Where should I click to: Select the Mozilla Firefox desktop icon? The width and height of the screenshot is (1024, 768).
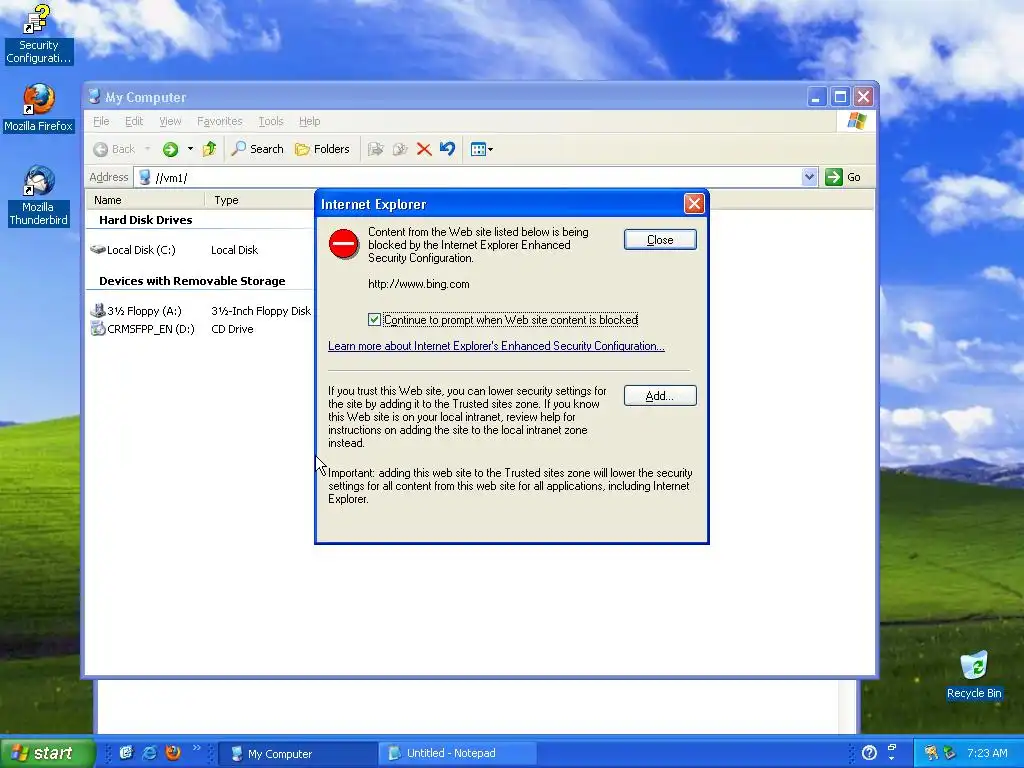click(39, 108)
